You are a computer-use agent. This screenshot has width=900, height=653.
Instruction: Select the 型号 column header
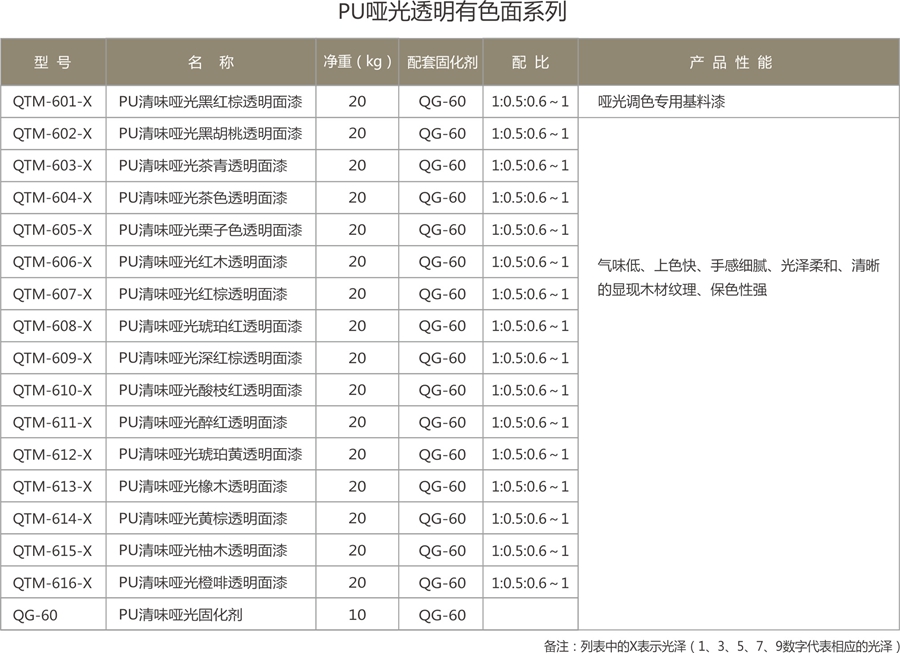pyautogui.click(x=53, y=62)
